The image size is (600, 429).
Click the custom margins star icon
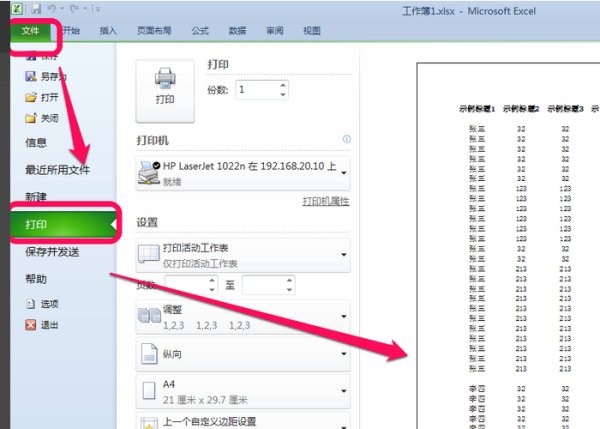pos(149,423)
